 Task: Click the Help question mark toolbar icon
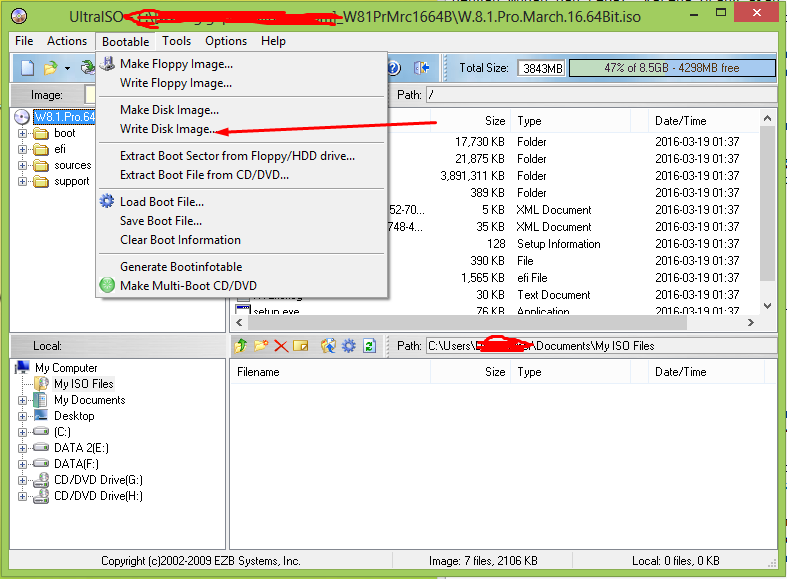pyautogui.click(x=394, y=68)
